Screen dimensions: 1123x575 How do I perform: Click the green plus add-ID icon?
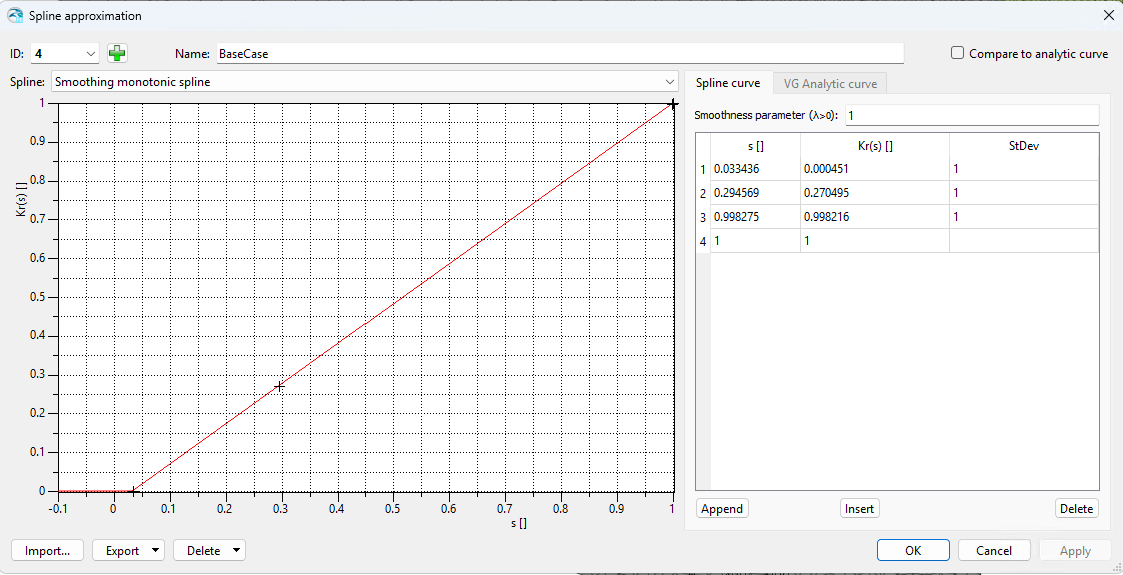118,54
